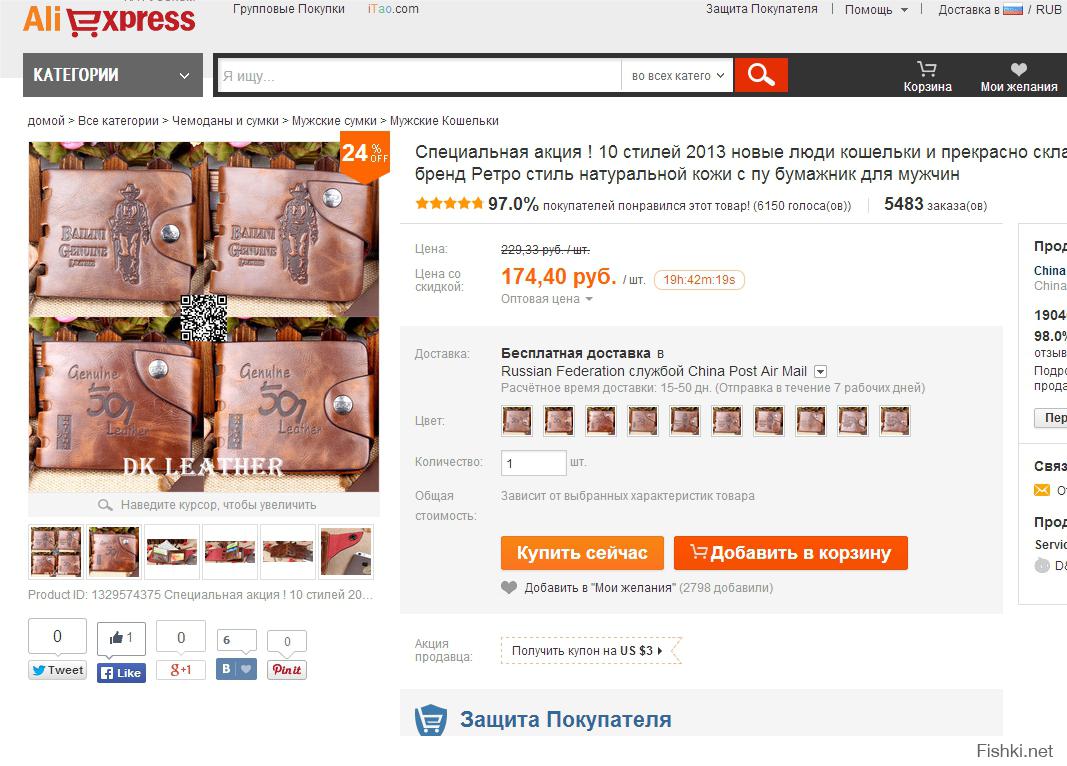Screen dimensions: 1067x766
Task: Click the VK share button
Action: click(236, 669)
